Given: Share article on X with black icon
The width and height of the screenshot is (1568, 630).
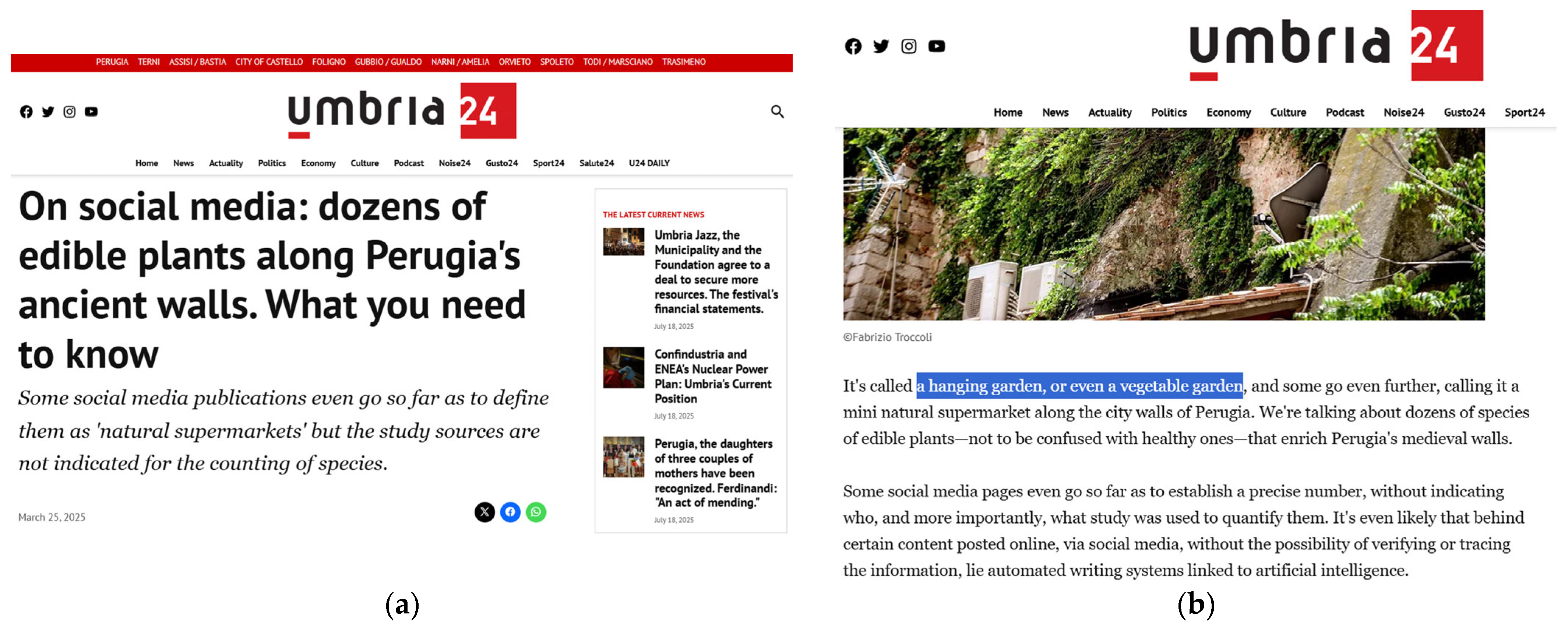Looking at the screenshot, I should click(485, 512).
